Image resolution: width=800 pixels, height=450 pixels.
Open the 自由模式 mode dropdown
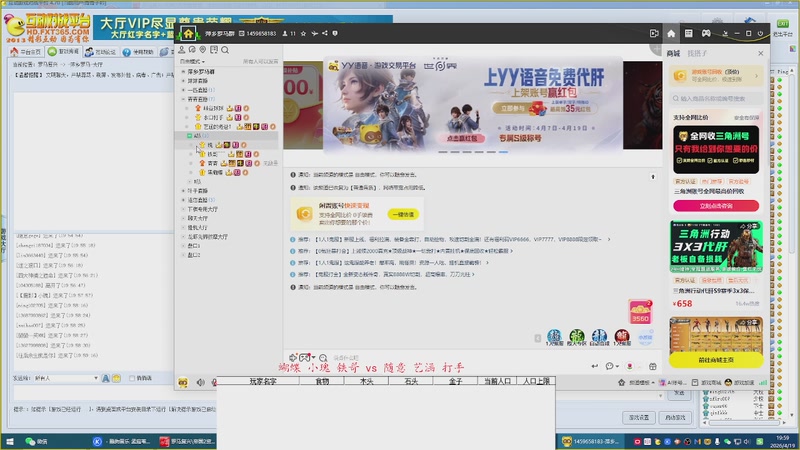[192, 61]
